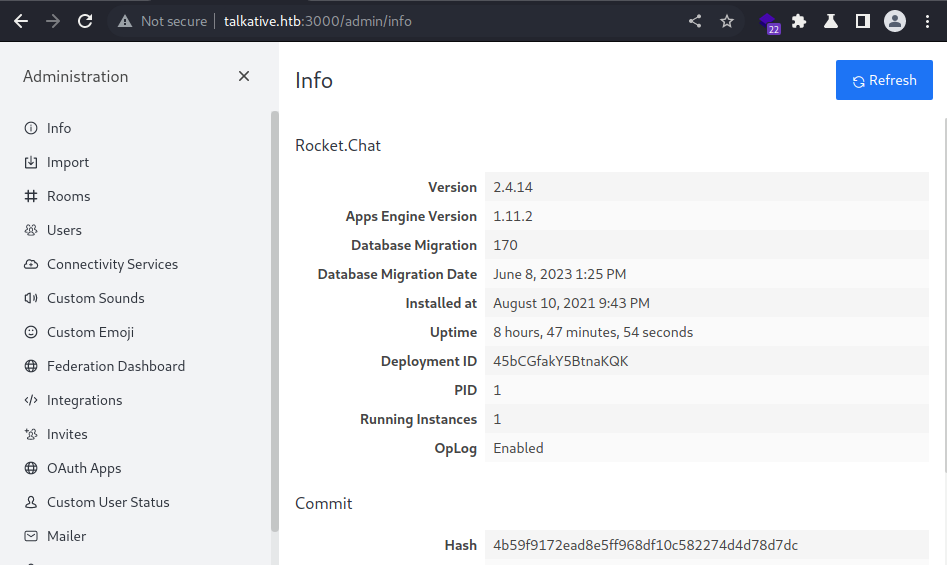Toggle the browser side panel
The width and height of the screenshot is (947, 565).
tap(863, 22)
